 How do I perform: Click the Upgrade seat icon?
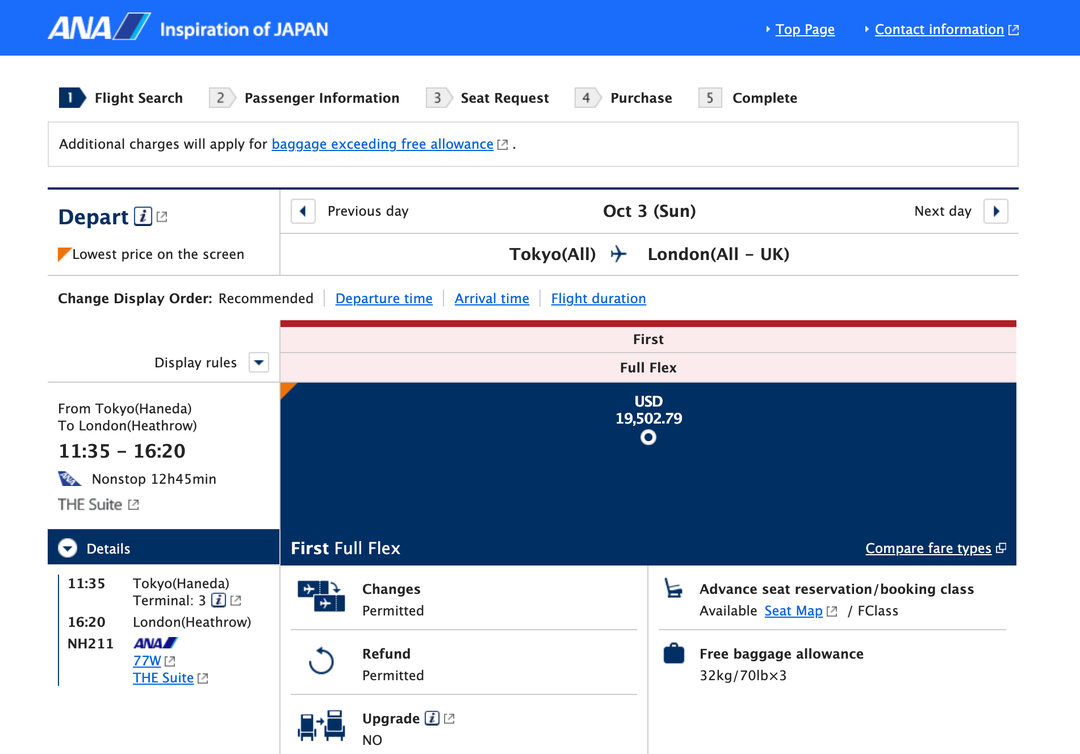[x=321, y=725]
